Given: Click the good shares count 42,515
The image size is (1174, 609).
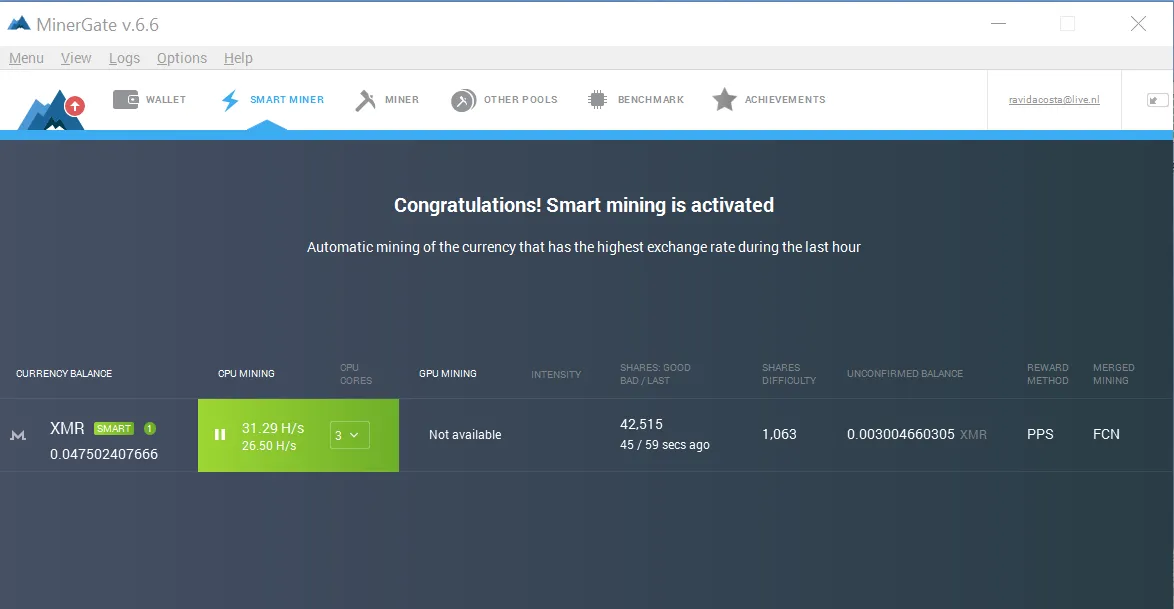Looking at the screenshot, I should [641, 424].
